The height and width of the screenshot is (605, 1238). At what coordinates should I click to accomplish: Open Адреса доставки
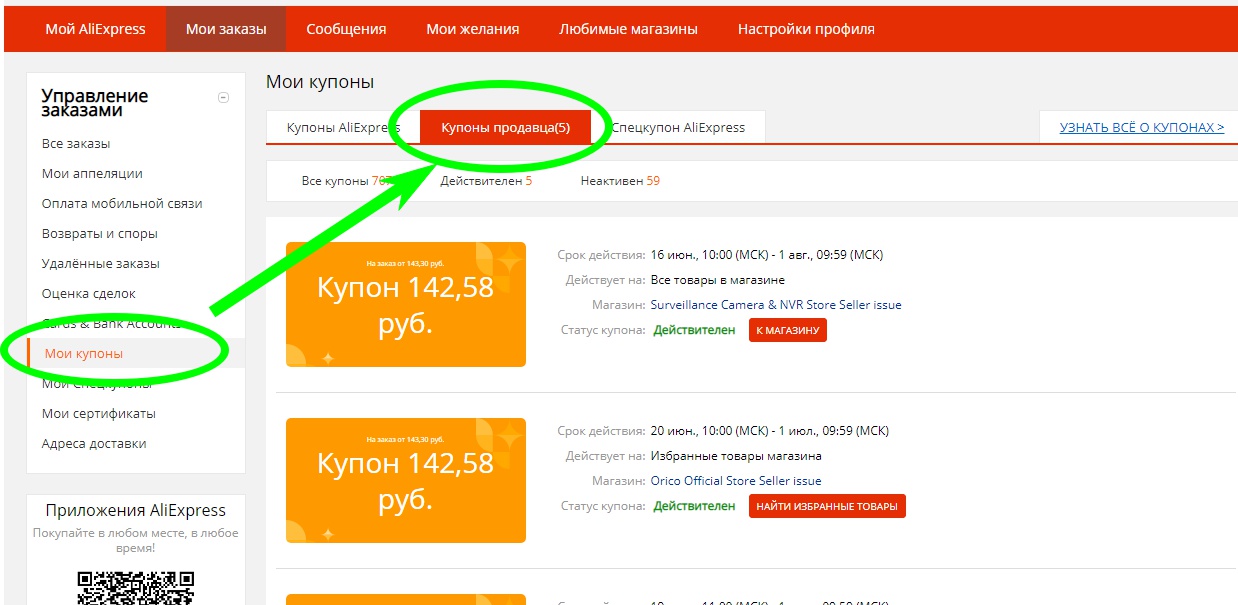(94, 443)
